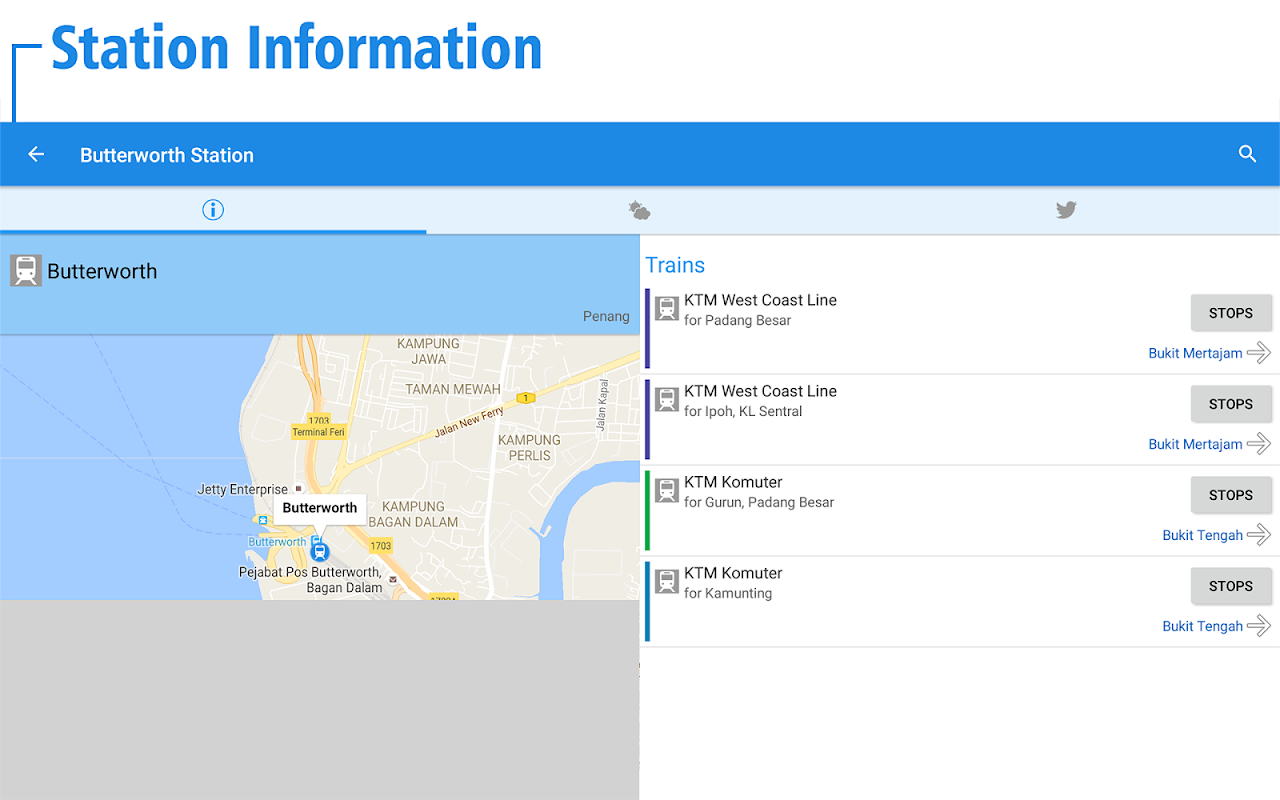The width and height of the screenshot is (1280, 800).
Task: Show stops for Ipoh, KL Sentral line
Action: (x=1231, y=404)
